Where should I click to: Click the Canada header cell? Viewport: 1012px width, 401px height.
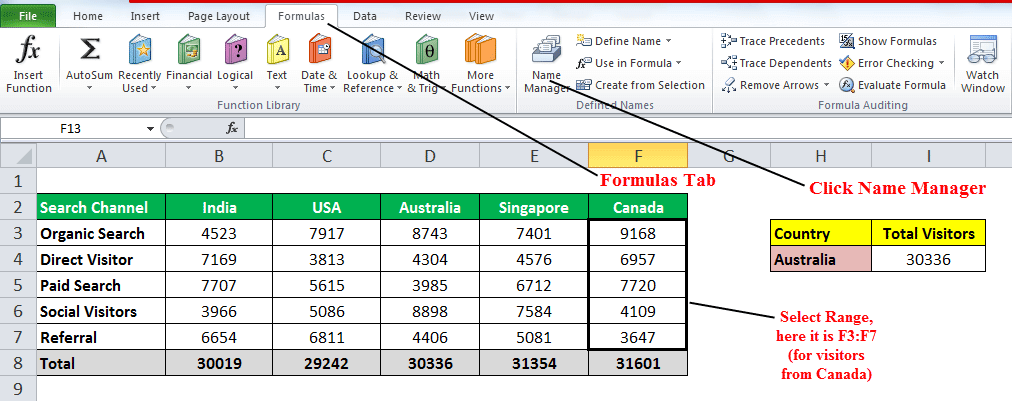[x=638, y=207]
